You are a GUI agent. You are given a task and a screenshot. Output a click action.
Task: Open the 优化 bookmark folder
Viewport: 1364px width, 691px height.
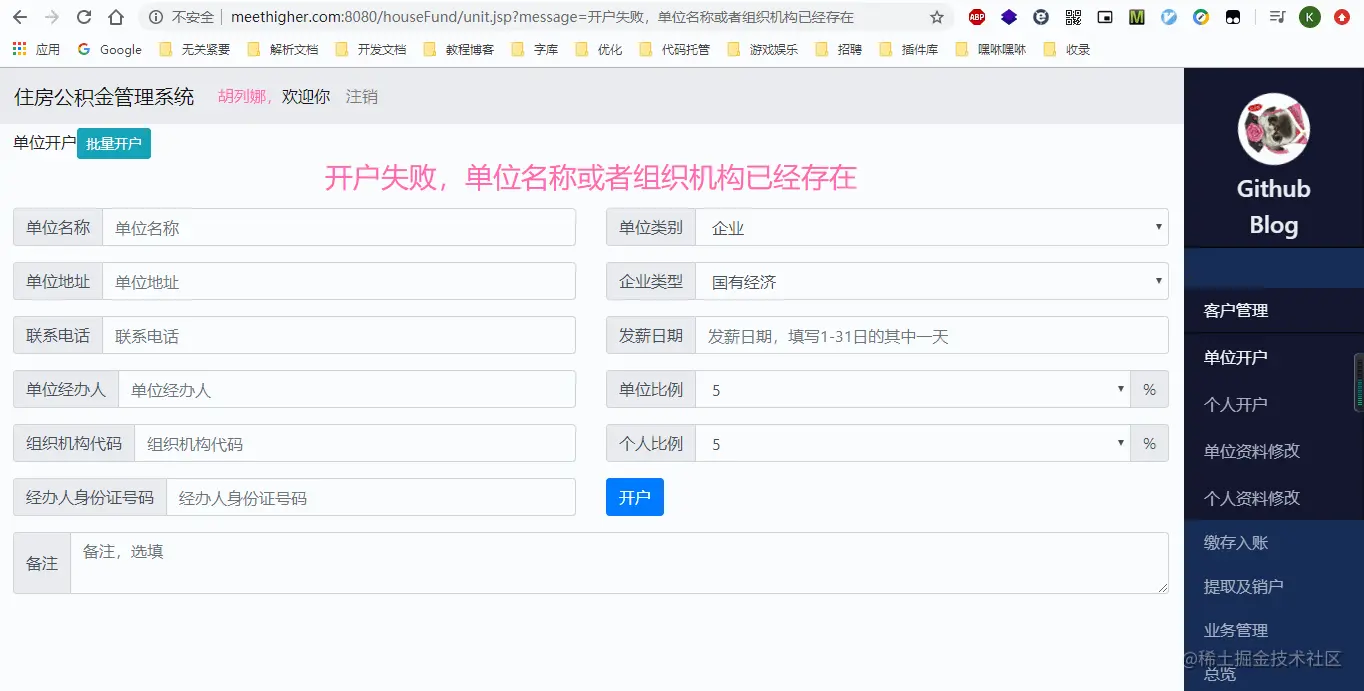599,49
